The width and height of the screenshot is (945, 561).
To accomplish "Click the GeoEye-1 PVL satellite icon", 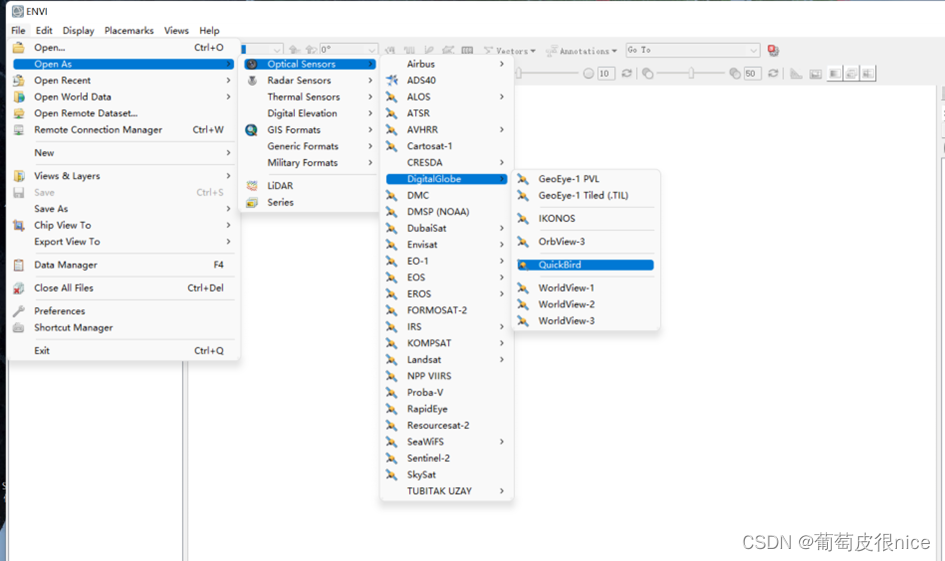I will tap(523, 179).
